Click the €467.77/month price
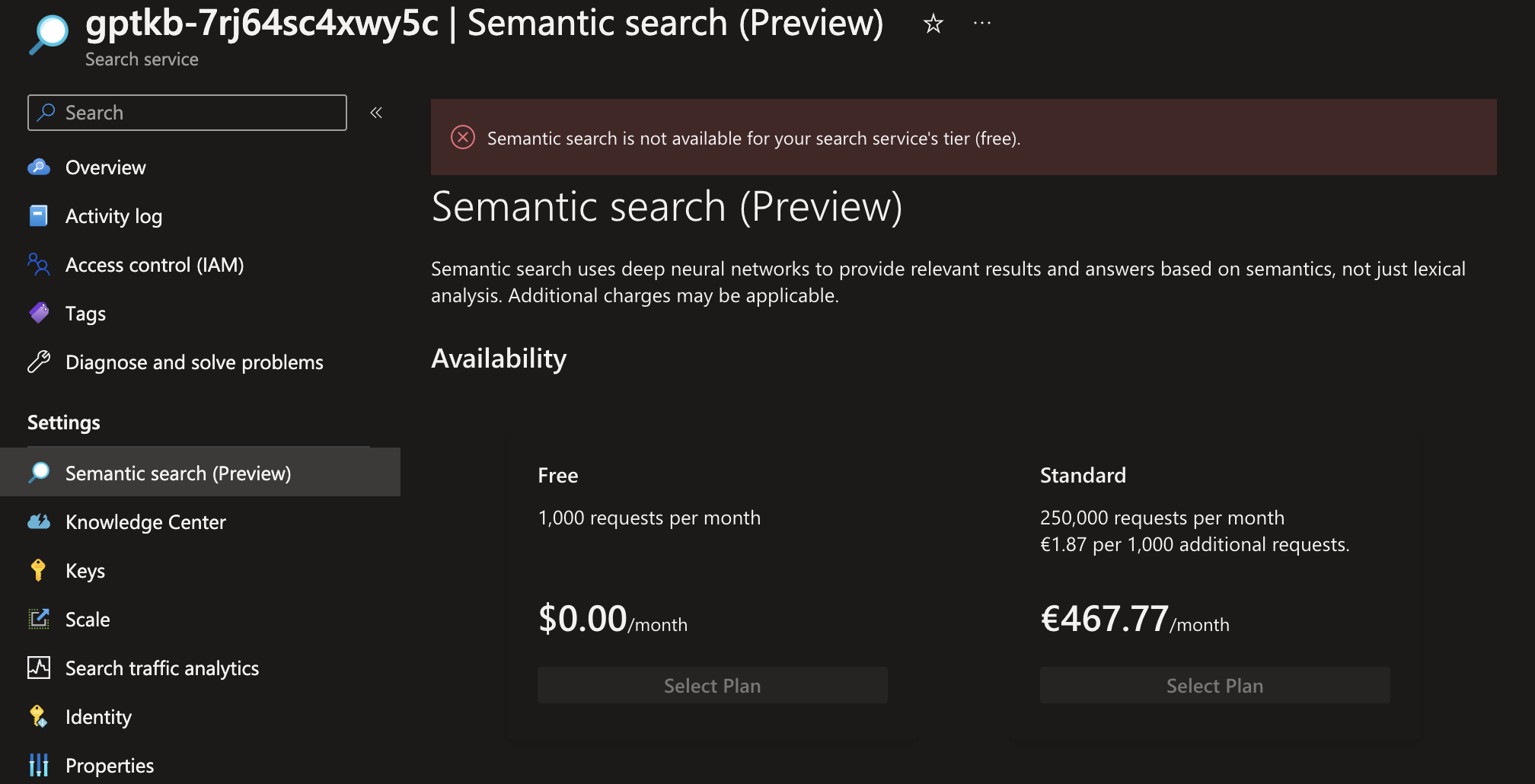Viewport: 1535px width, 784px height. point(1134,619)
